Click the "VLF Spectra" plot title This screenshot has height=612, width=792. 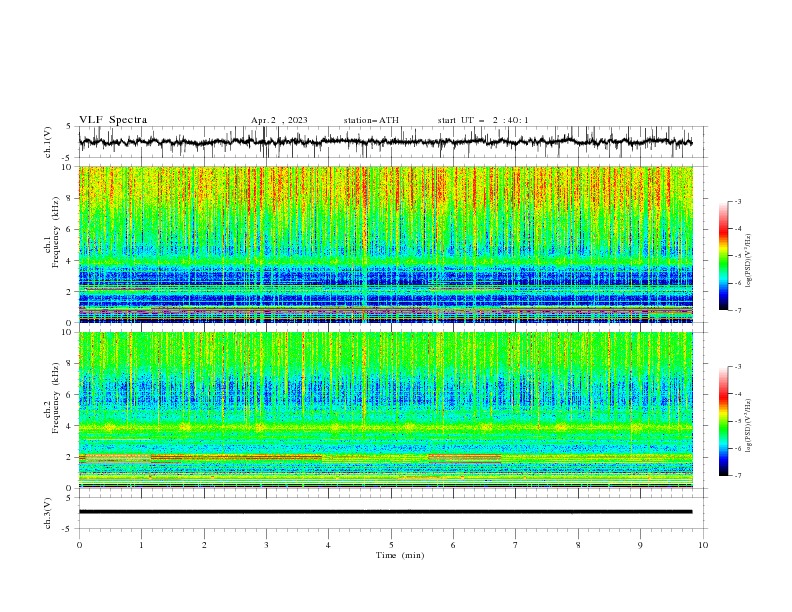tap(113, 120)
